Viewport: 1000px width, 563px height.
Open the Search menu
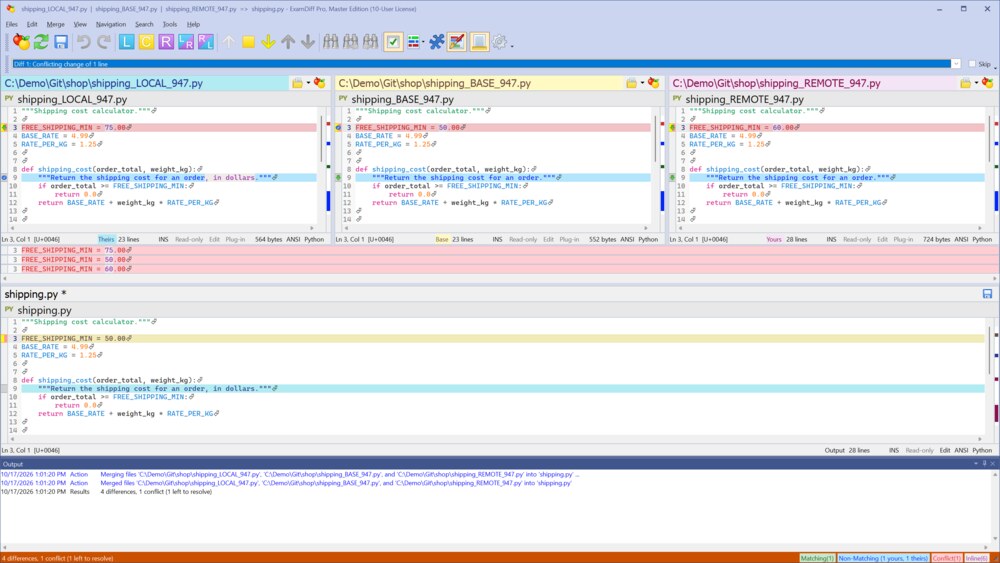pyautogui.click(x=144, y=24)
